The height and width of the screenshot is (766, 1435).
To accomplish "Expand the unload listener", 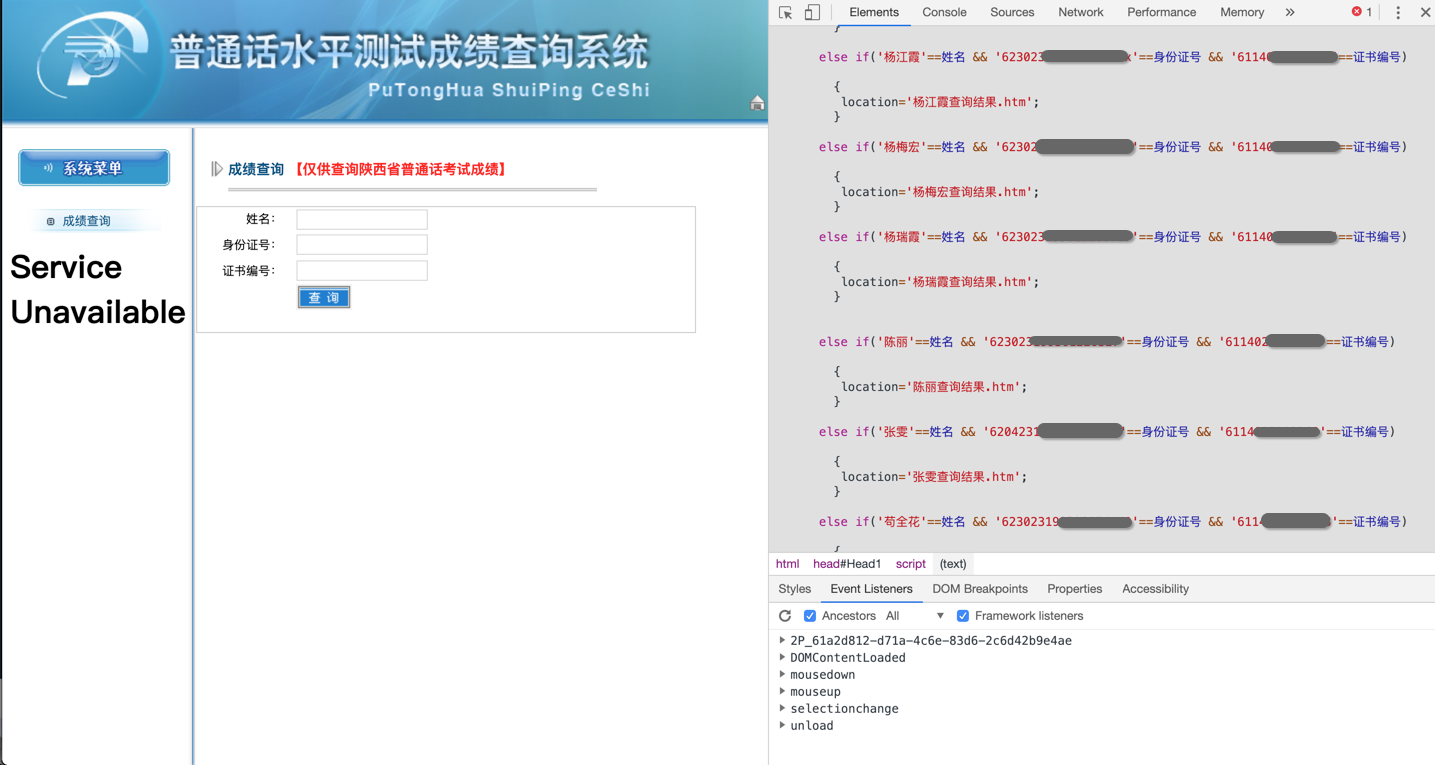I will [x=782, y=726].
